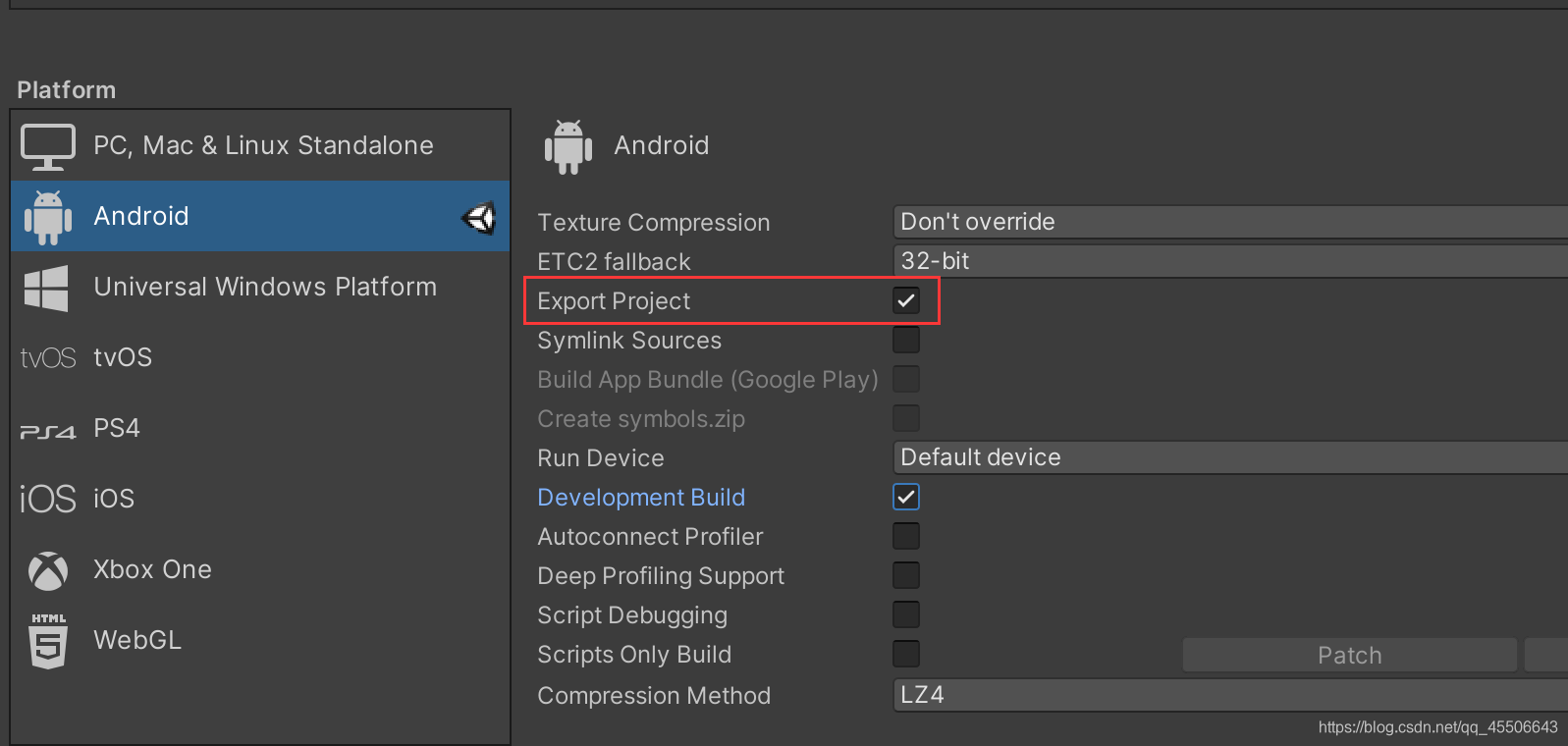Image resolution: width=1568 pixels, height=746 pixels.
Task: Open the ETC2 fallback dropdown
Action: 1230,261
